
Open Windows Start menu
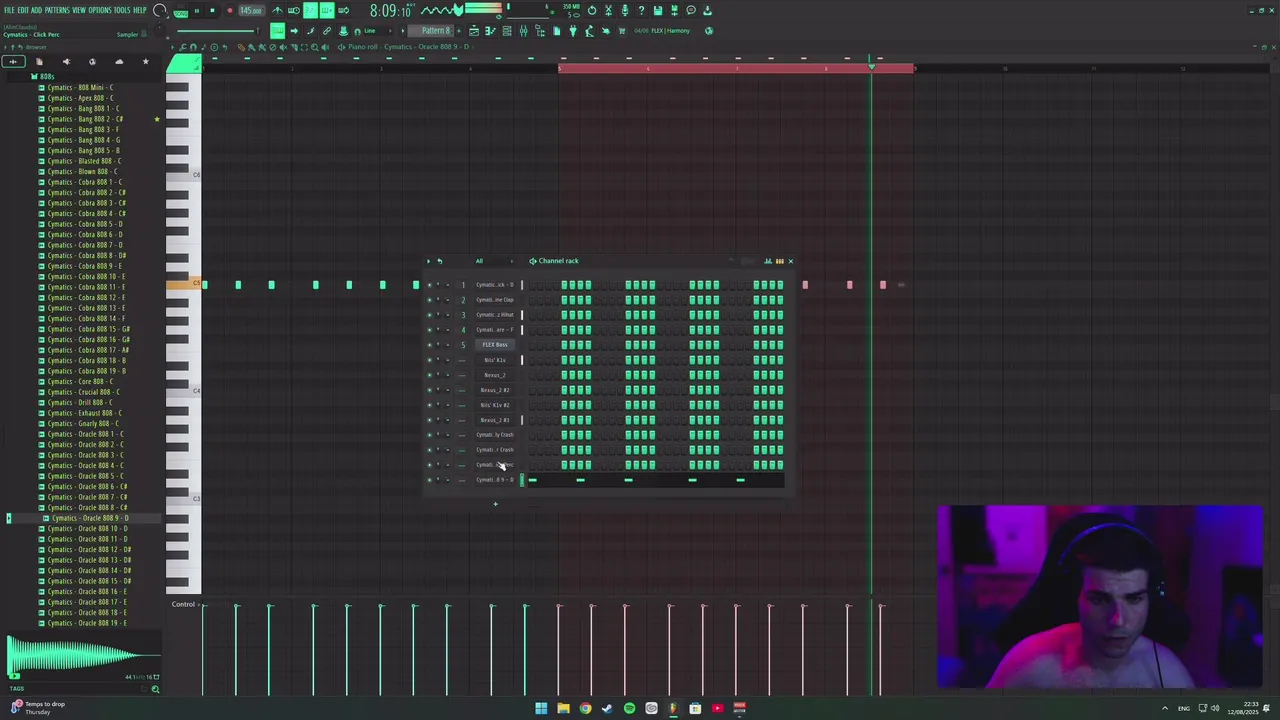[541, 708]
